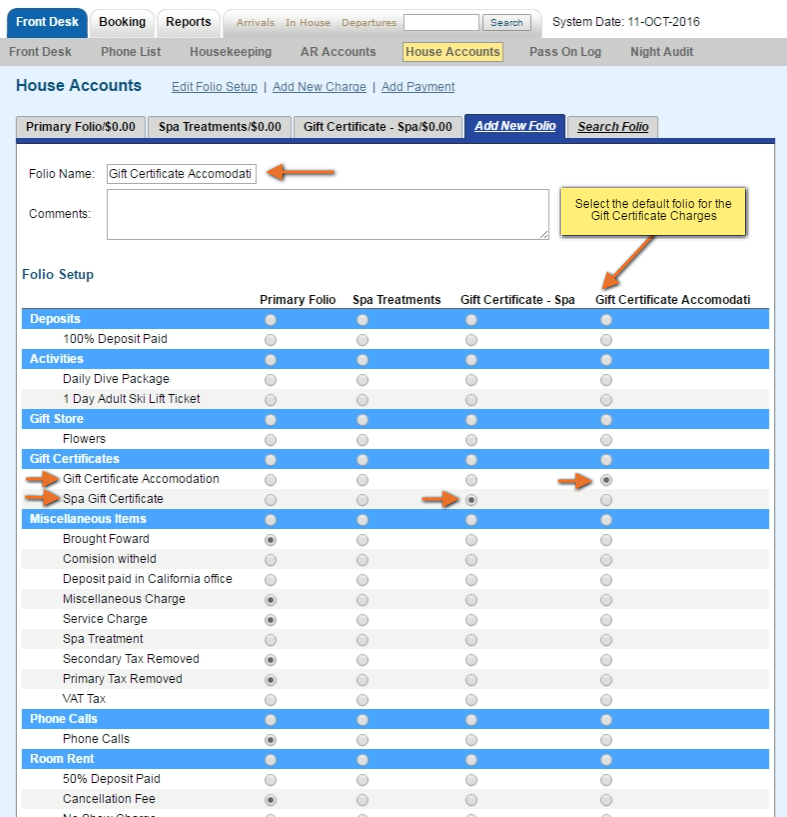Image resolution: width=787 pixels, height=817 pixels.
Task: Select Primary Folio for Deposits category
Action: [270, 320]
